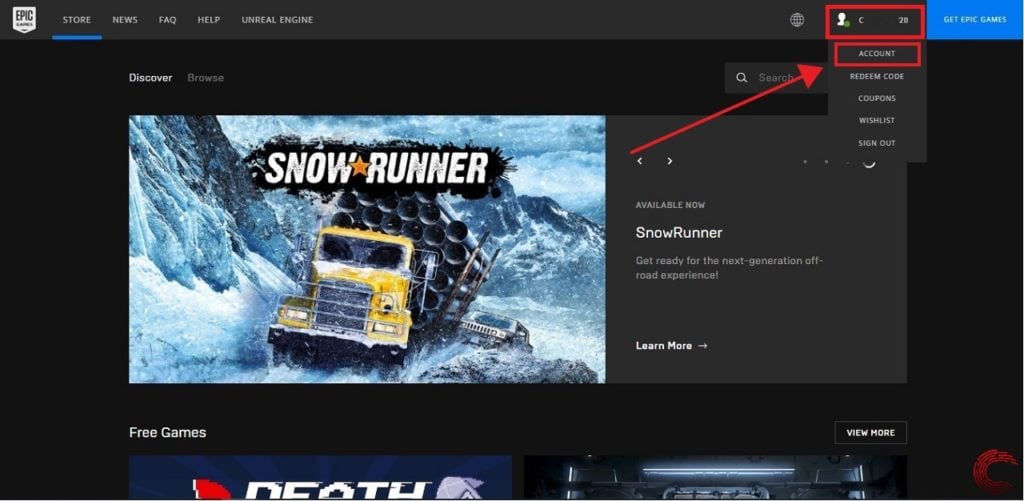
Task: Navigate to News in top bar
Action: pos(125,20)
